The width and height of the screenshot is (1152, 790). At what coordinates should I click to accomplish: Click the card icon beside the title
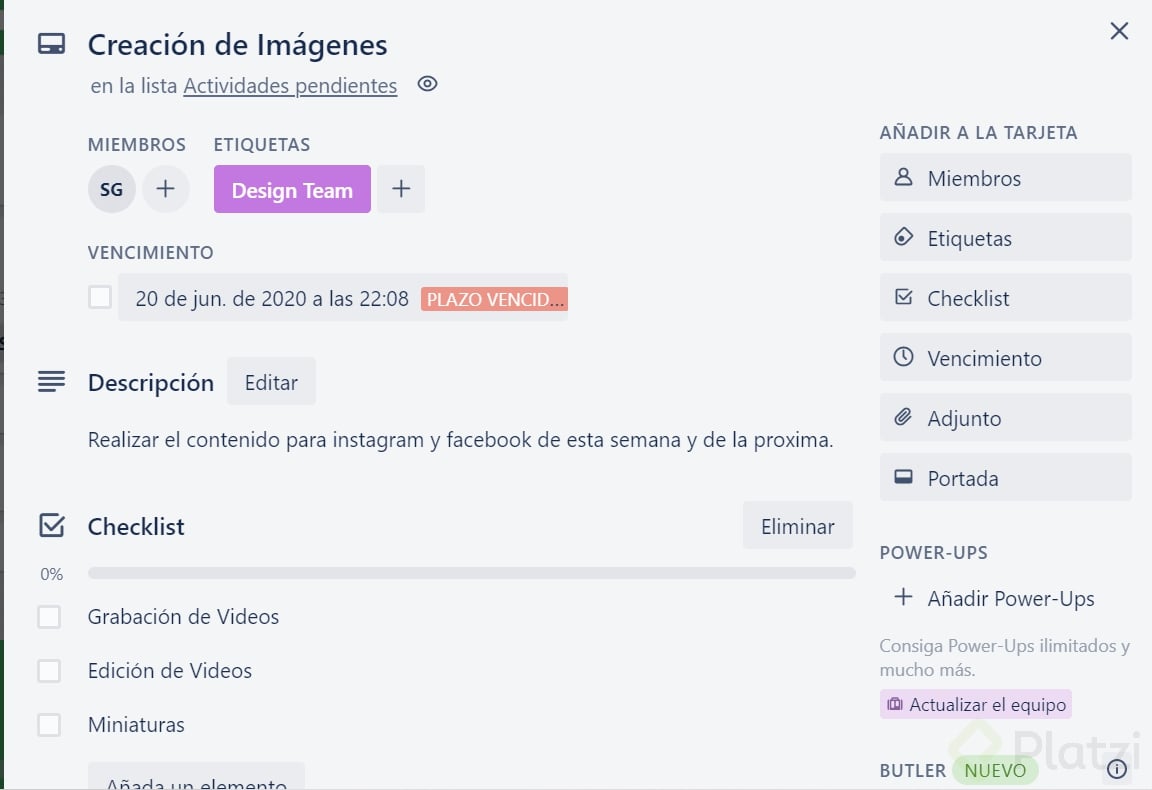pyautogui.click(x=51, y=44)
